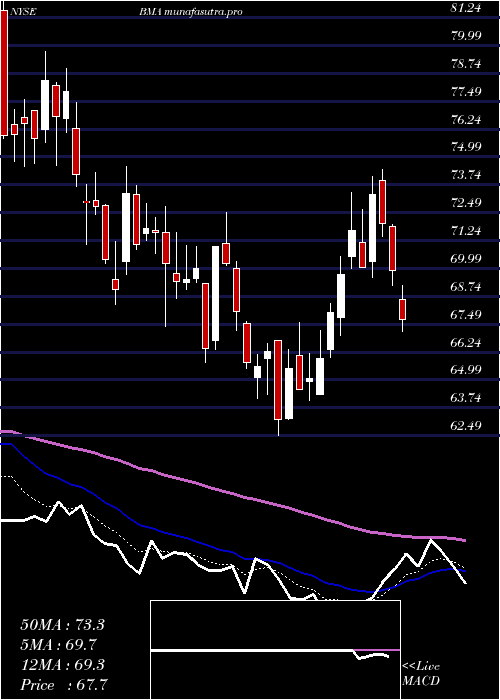Viewport: 500px width, 700px height.
Task: Click the BMA munafasutra.pro title text
Action: pyautogui.click(x=191, y=12)
